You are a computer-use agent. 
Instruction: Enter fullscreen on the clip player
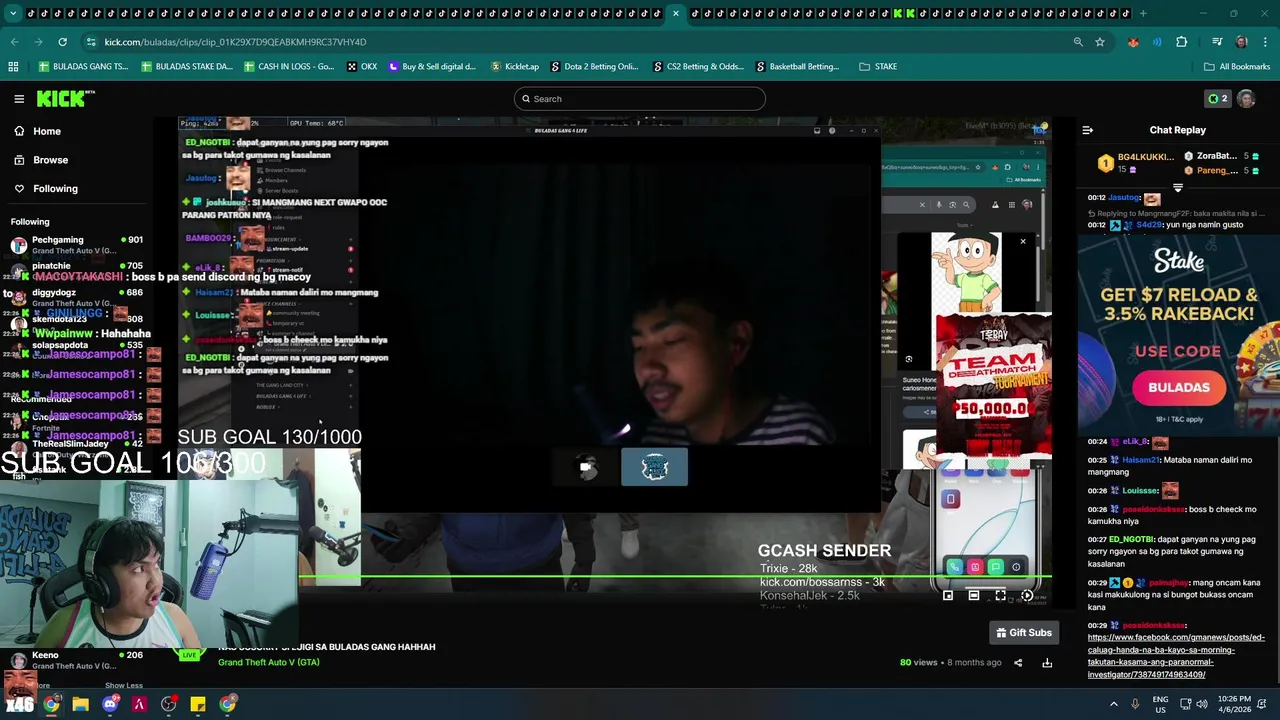click(x=1000, y=595)
